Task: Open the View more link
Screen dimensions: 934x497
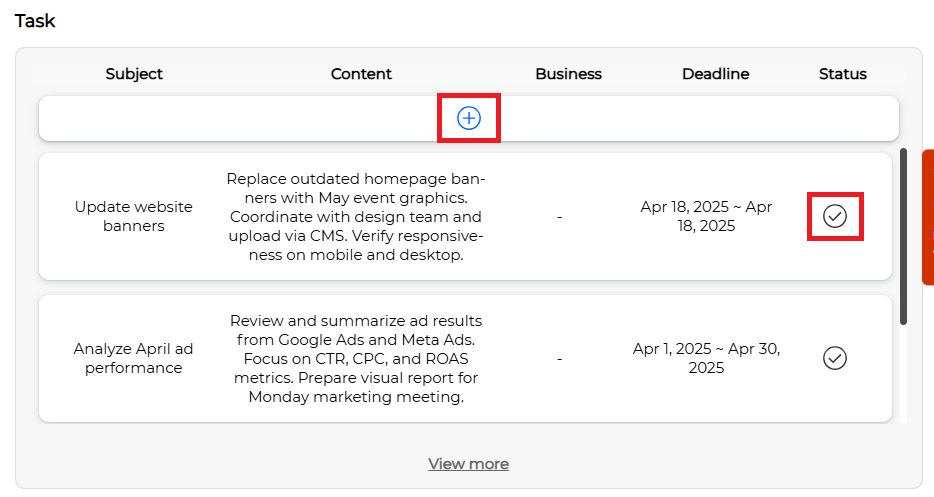Action: (468, 464)
